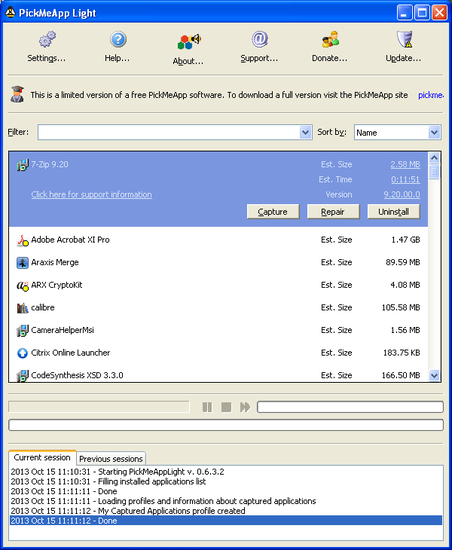This screenshot has width=452, height=550.
Task: Click the full-width lower progress bar
Action: (x=226, y=425)
